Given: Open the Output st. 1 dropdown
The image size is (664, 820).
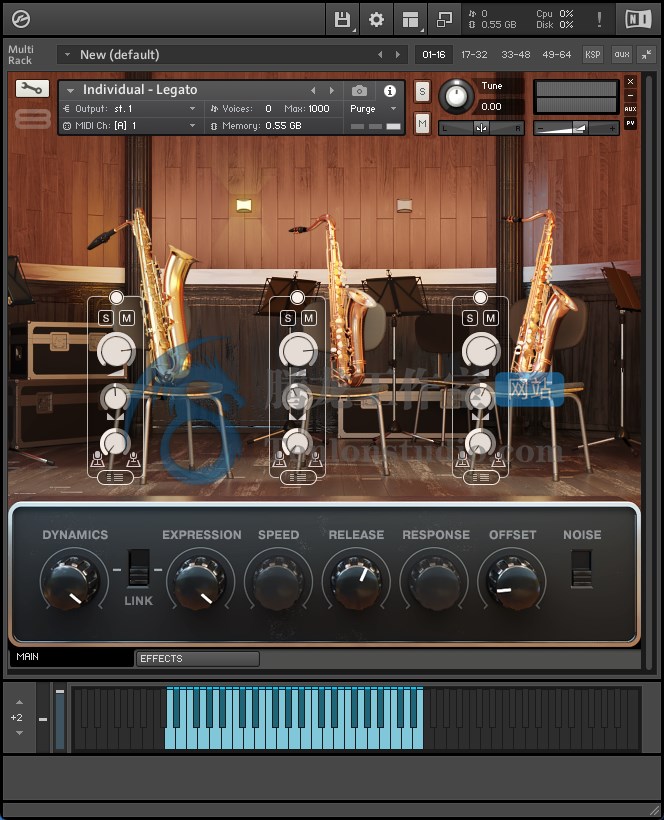Looking at the screenshot, I should click(130, 109).
